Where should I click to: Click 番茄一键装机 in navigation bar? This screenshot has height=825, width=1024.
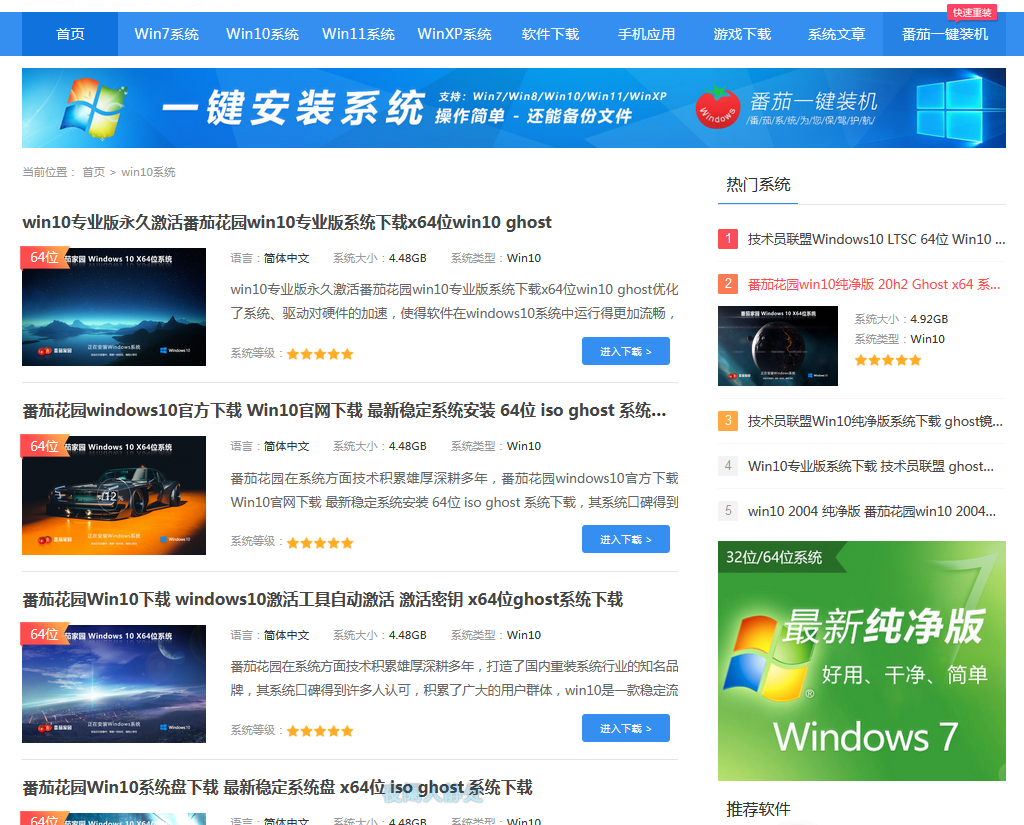coord(944,34)
